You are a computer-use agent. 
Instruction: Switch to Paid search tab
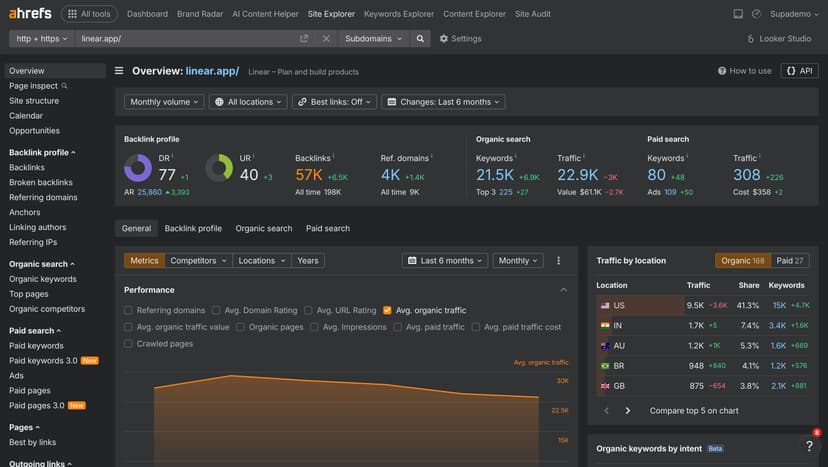point(327,228)
